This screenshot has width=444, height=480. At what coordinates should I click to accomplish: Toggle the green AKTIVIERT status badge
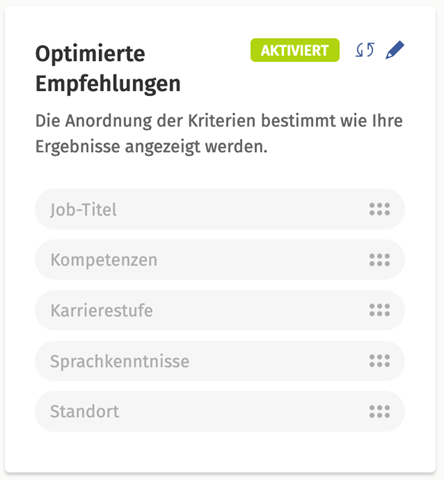click(295, 50)
